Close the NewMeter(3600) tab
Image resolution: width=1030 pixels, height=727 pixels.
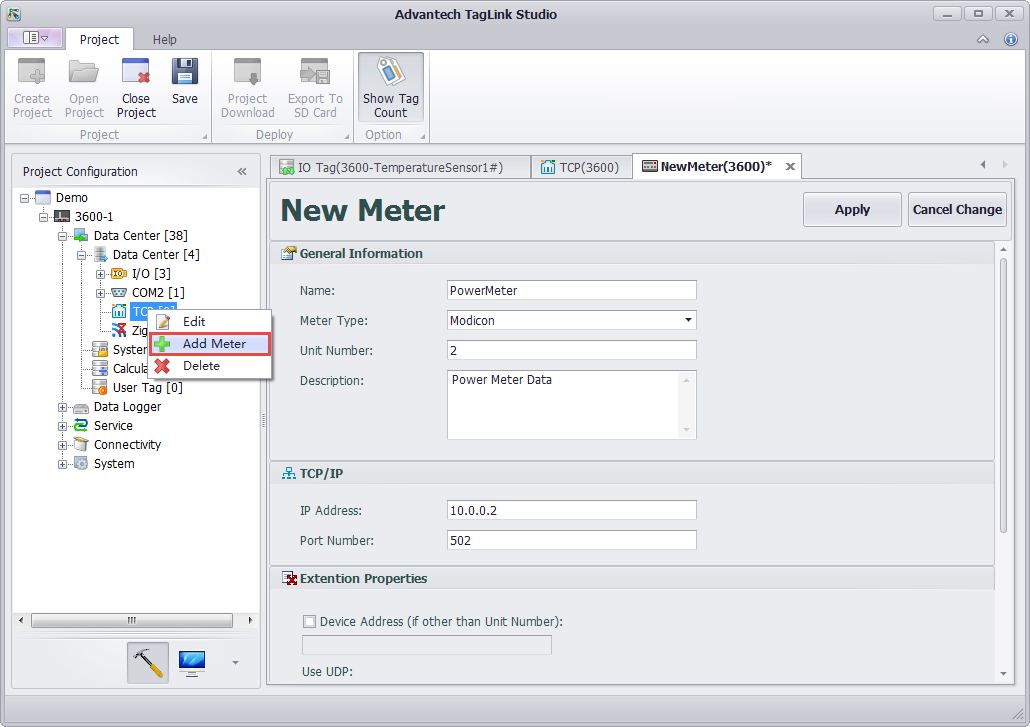(x=790, y=167)
